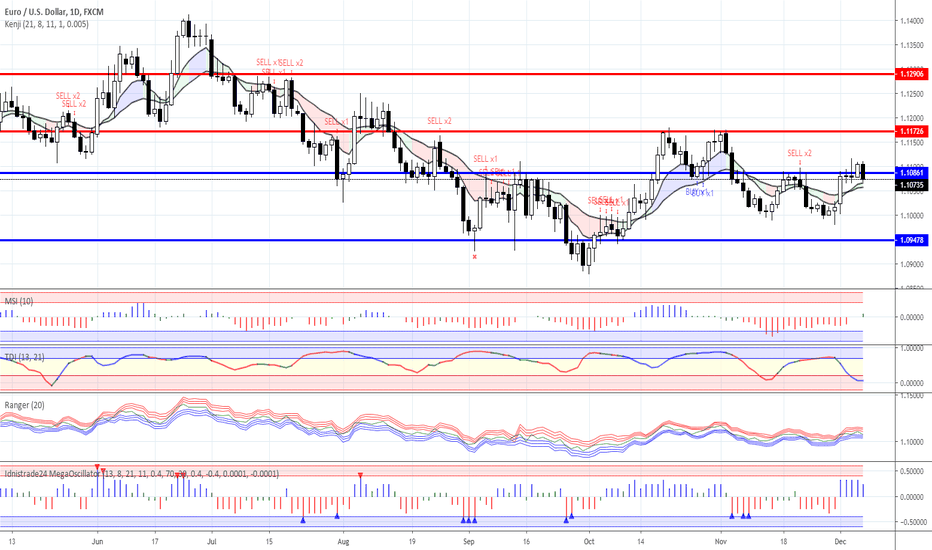Image resolution: width=932 pixels, height=550 pixels.
Task: Open the MSI (10) indicator legend
Action: pyautogui.click(x=19, y=300)
